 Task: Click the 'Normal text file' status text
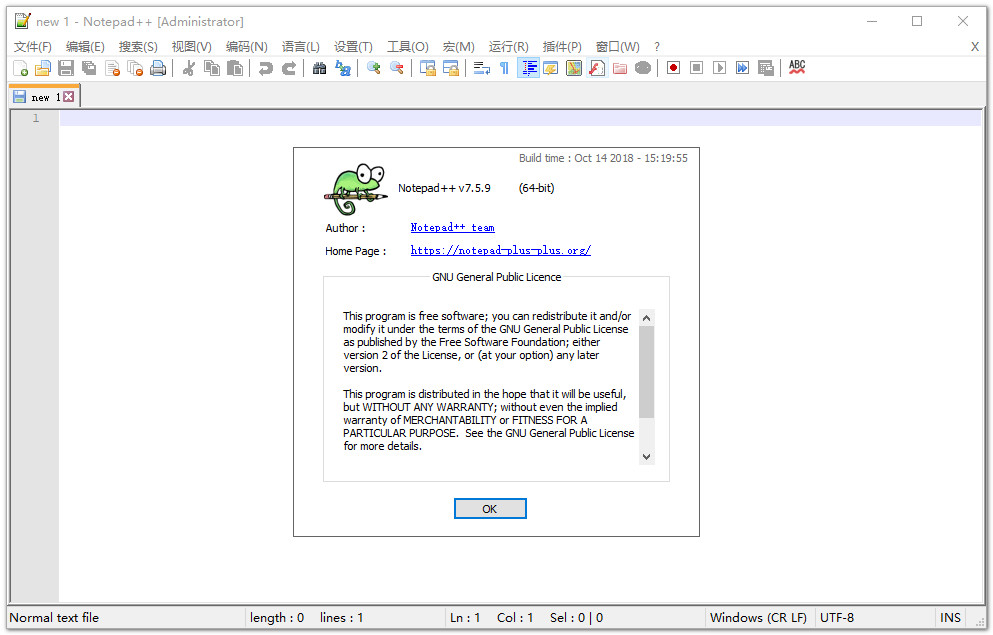click(x=54, y=618)
